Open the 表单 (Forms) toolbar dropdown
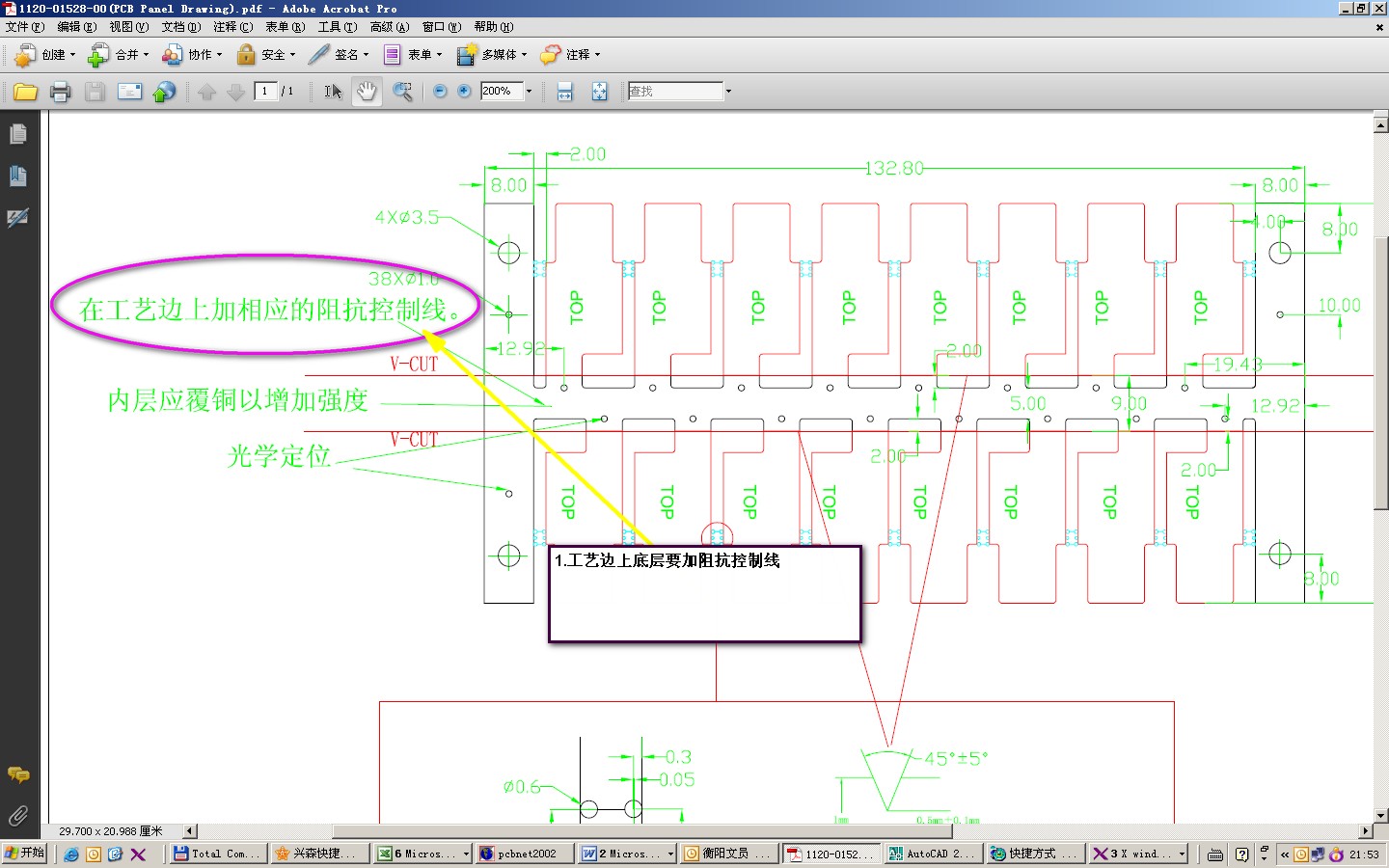 click(413, 55)
